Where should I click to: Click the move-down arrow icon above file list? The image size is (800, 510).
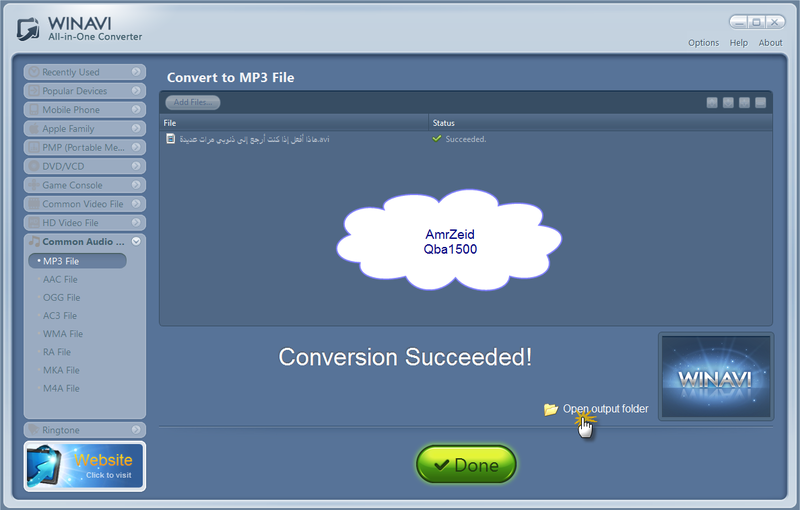click(728, 103)
